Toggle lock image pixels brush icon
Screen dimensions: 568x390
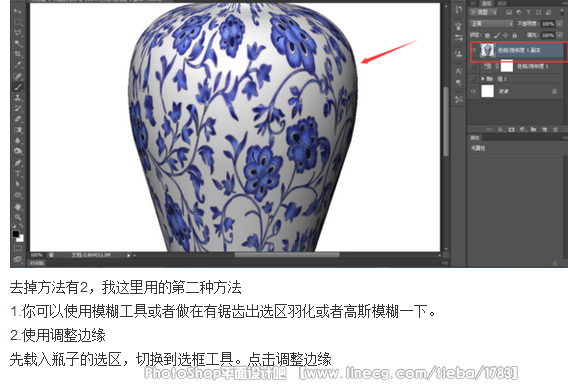(x=497, y=35)
